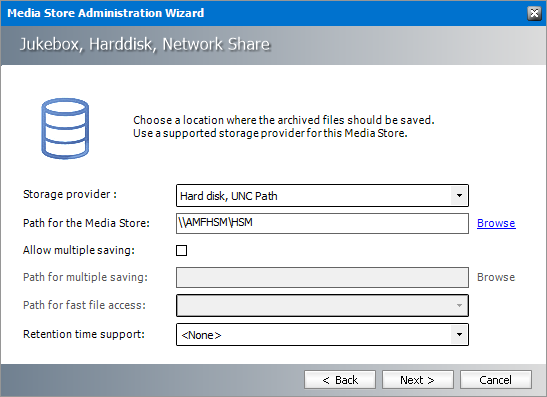The width and height of the screenshot is (547, 397).
Task: Proceed with the Next button
Action: tap(418, 380)
